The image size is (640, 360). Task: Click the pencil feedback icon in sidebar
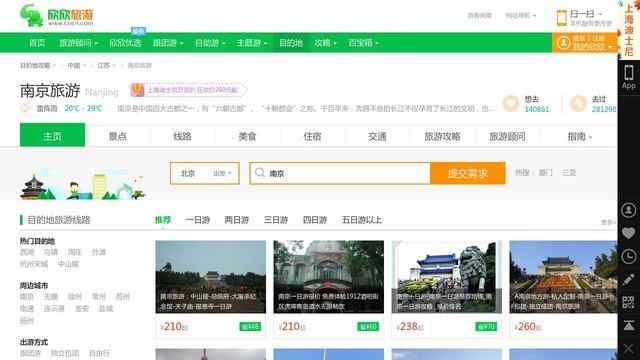pos(629,280)
